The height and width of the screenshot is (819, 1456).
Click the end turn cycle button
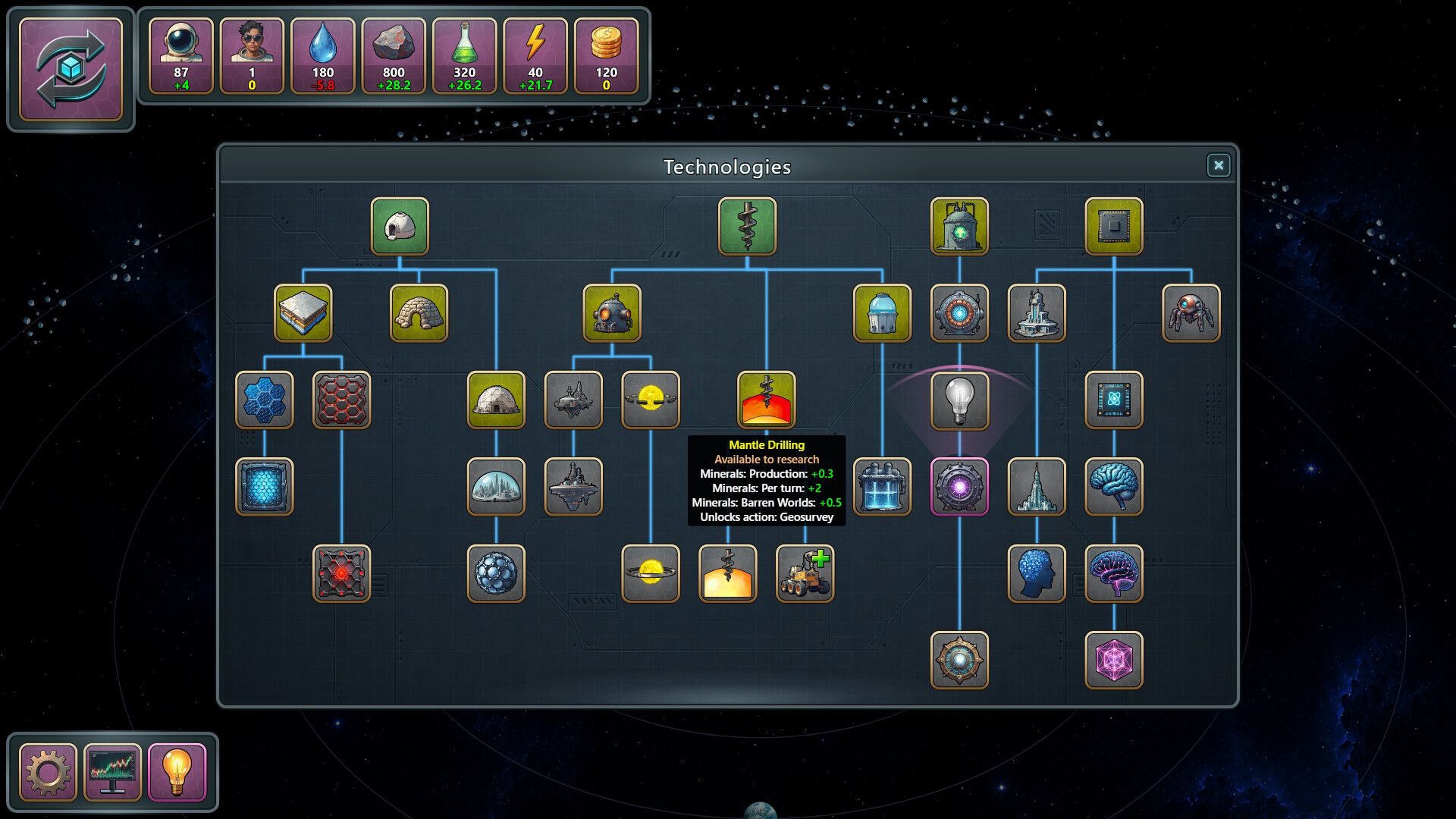click(x=71, y=69)
